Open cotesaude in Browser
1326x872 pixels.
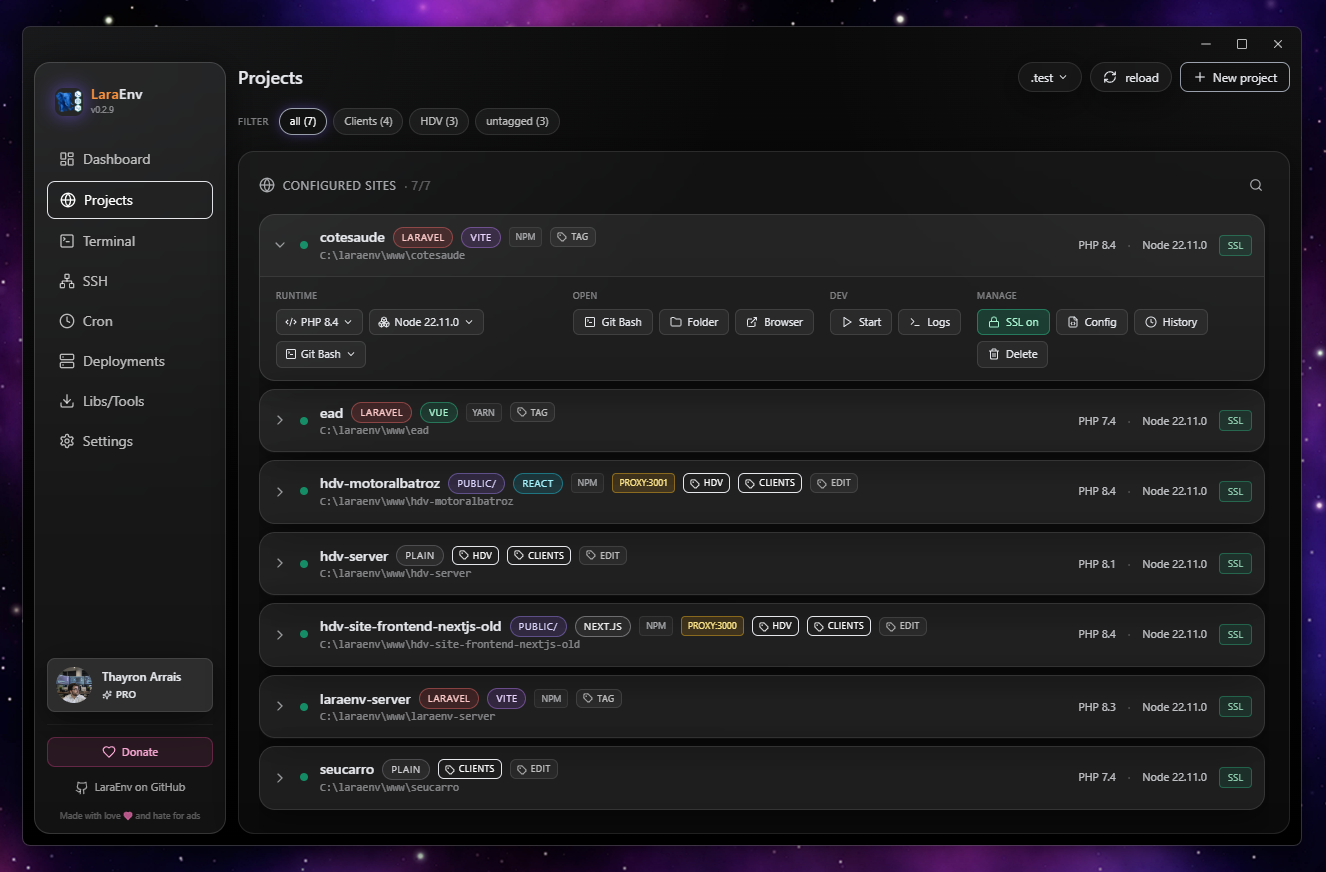point(774,322)
